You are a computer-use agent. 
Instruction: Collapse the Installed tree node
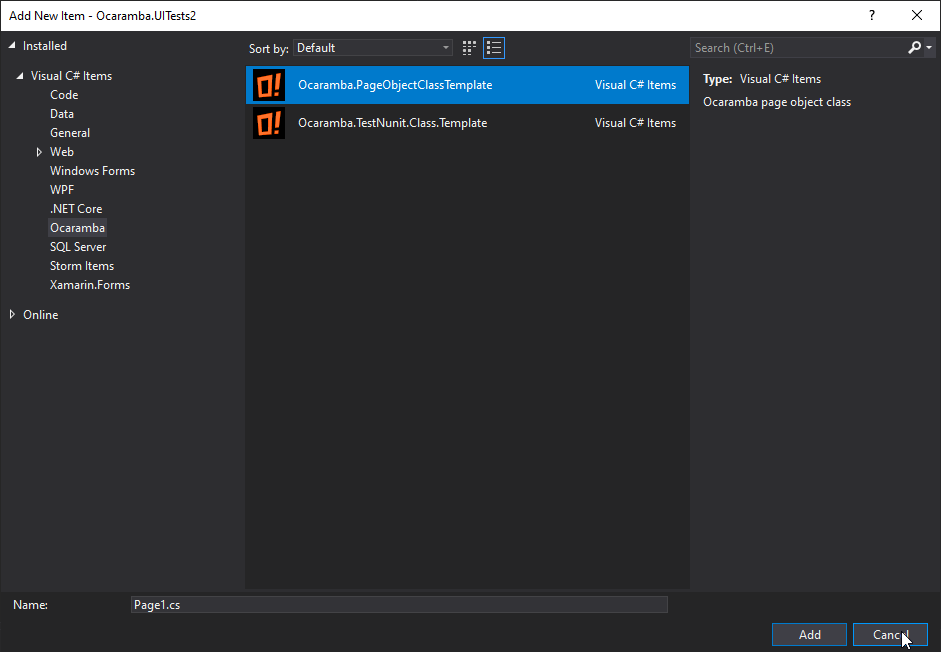coord(12,46)
